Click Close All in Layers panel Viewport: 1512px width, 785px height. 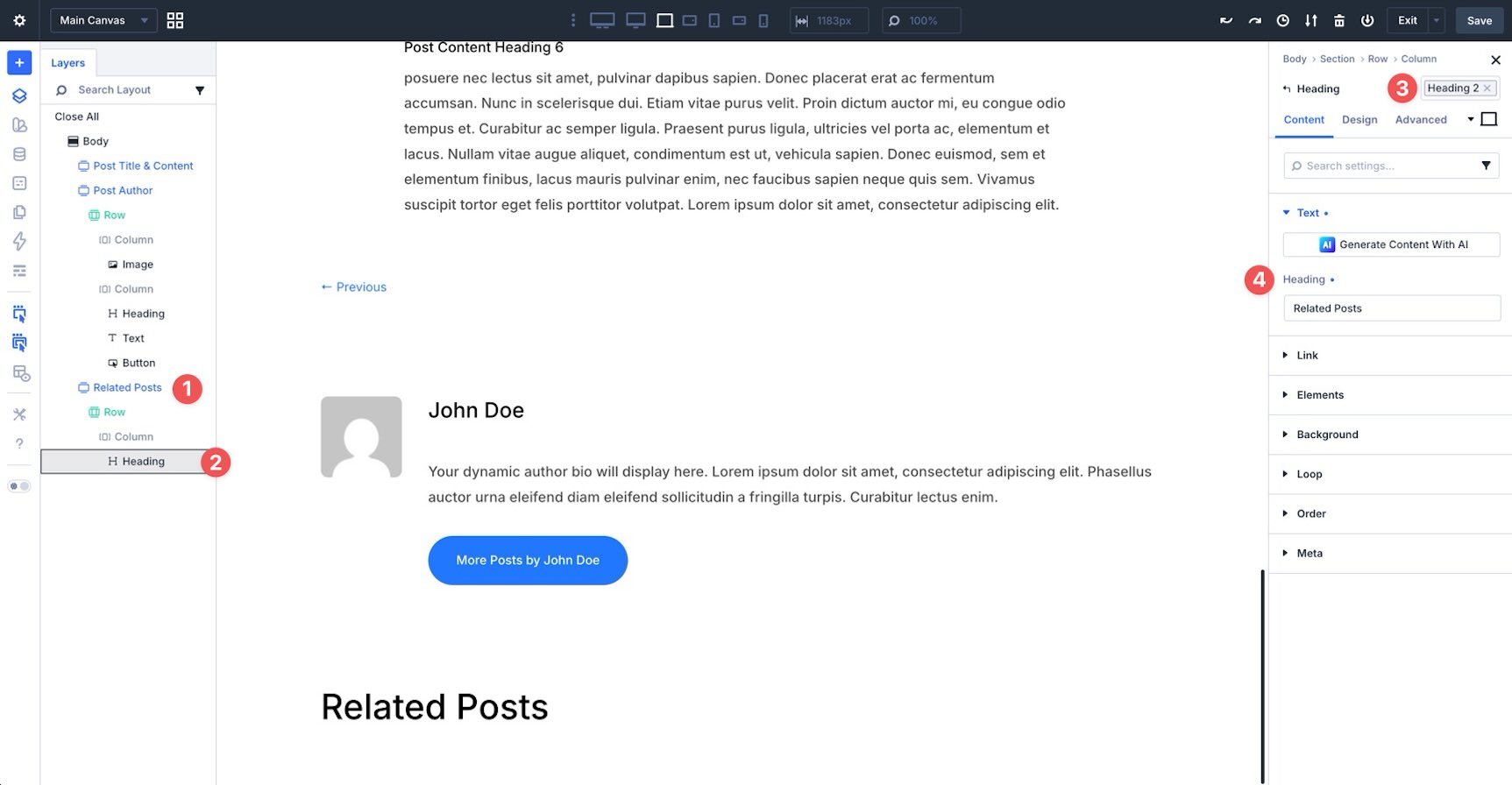coord(77,117)
